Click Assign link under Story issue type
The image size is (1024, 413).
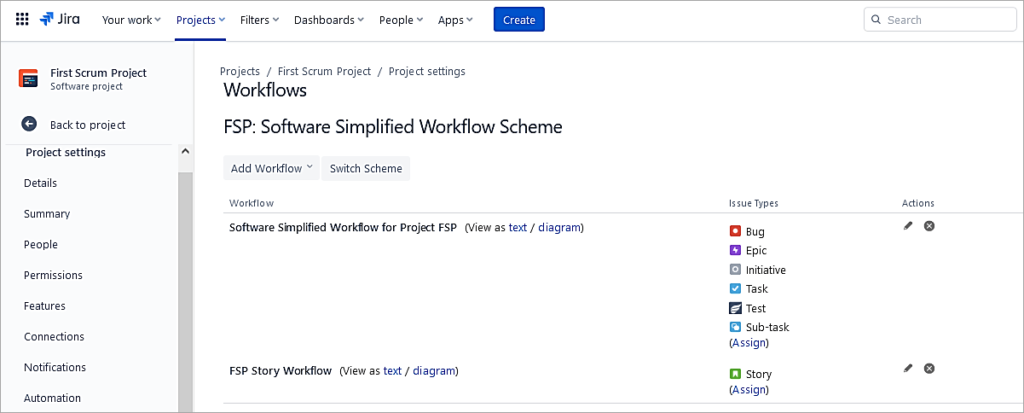tap(750, 389)
